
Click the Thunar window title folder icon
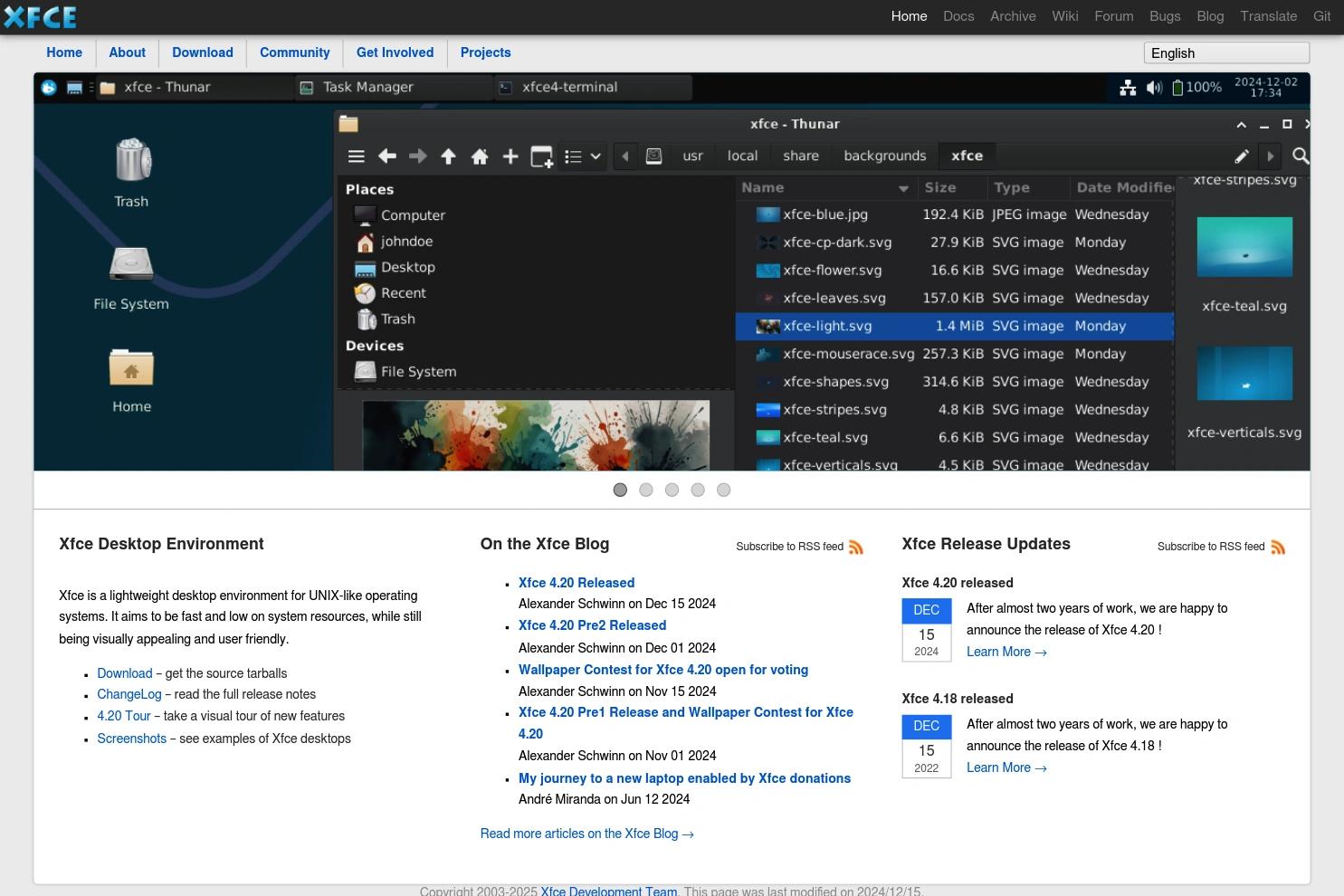click(x=348, y=124)
